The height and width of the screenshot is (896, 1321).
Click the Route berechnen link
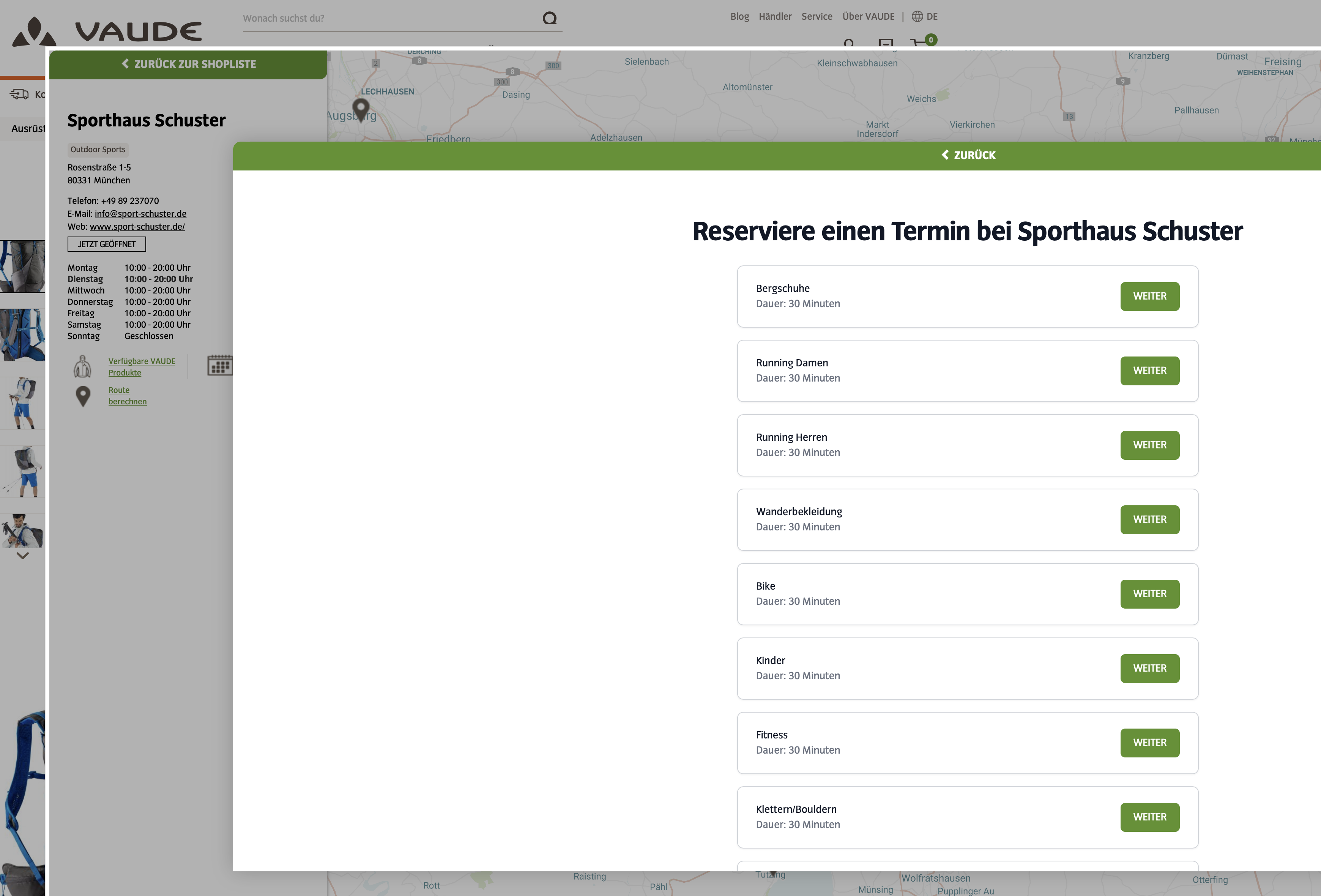(127, 396)
